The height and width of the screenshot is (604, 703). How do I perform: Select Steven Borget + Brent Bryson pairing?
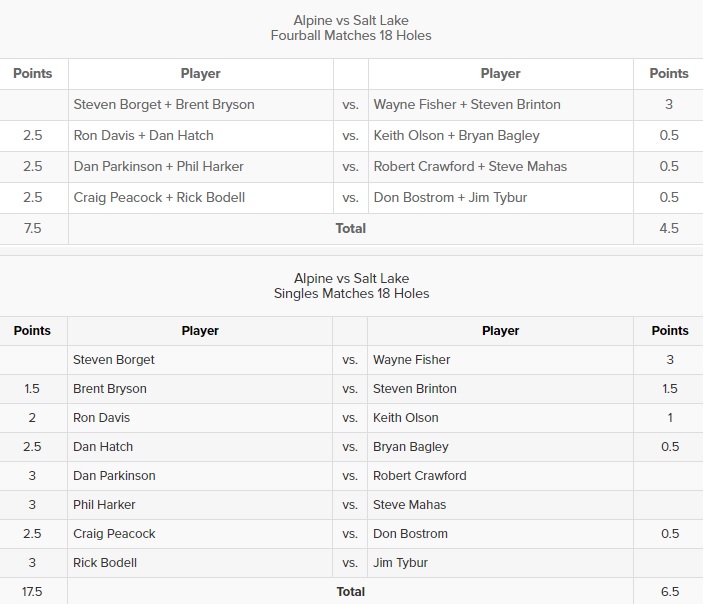tap(164, 104)
